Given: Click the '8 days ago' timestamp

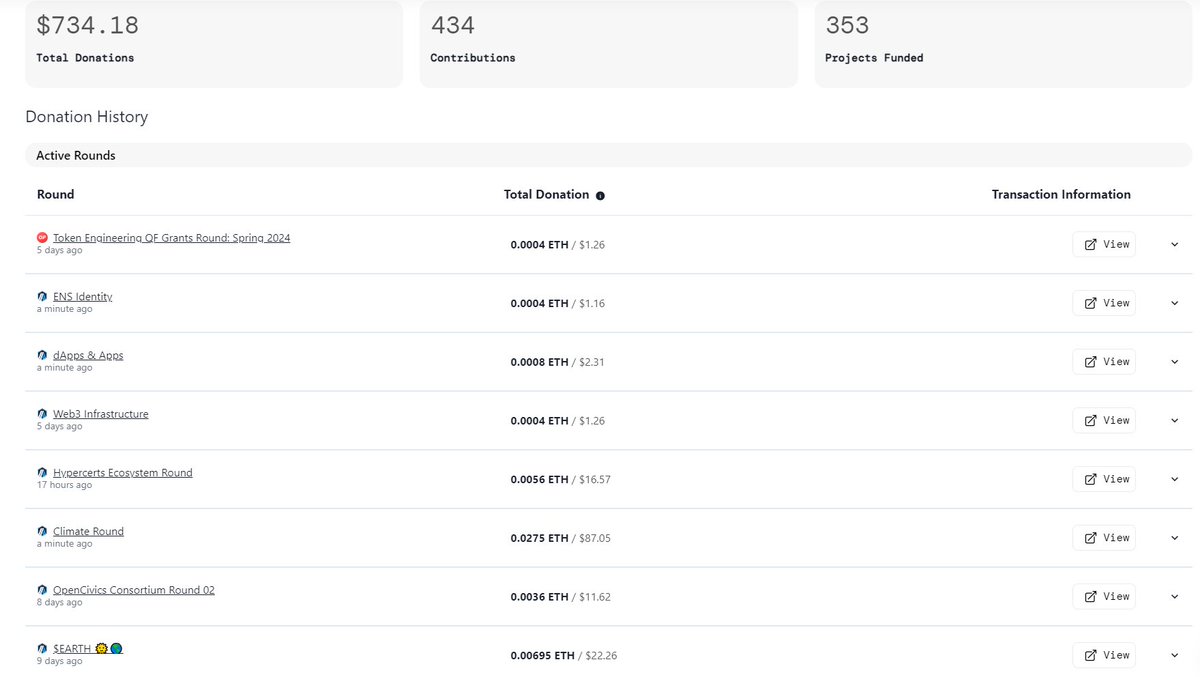Looking at the screenshot, I should 60,602.
